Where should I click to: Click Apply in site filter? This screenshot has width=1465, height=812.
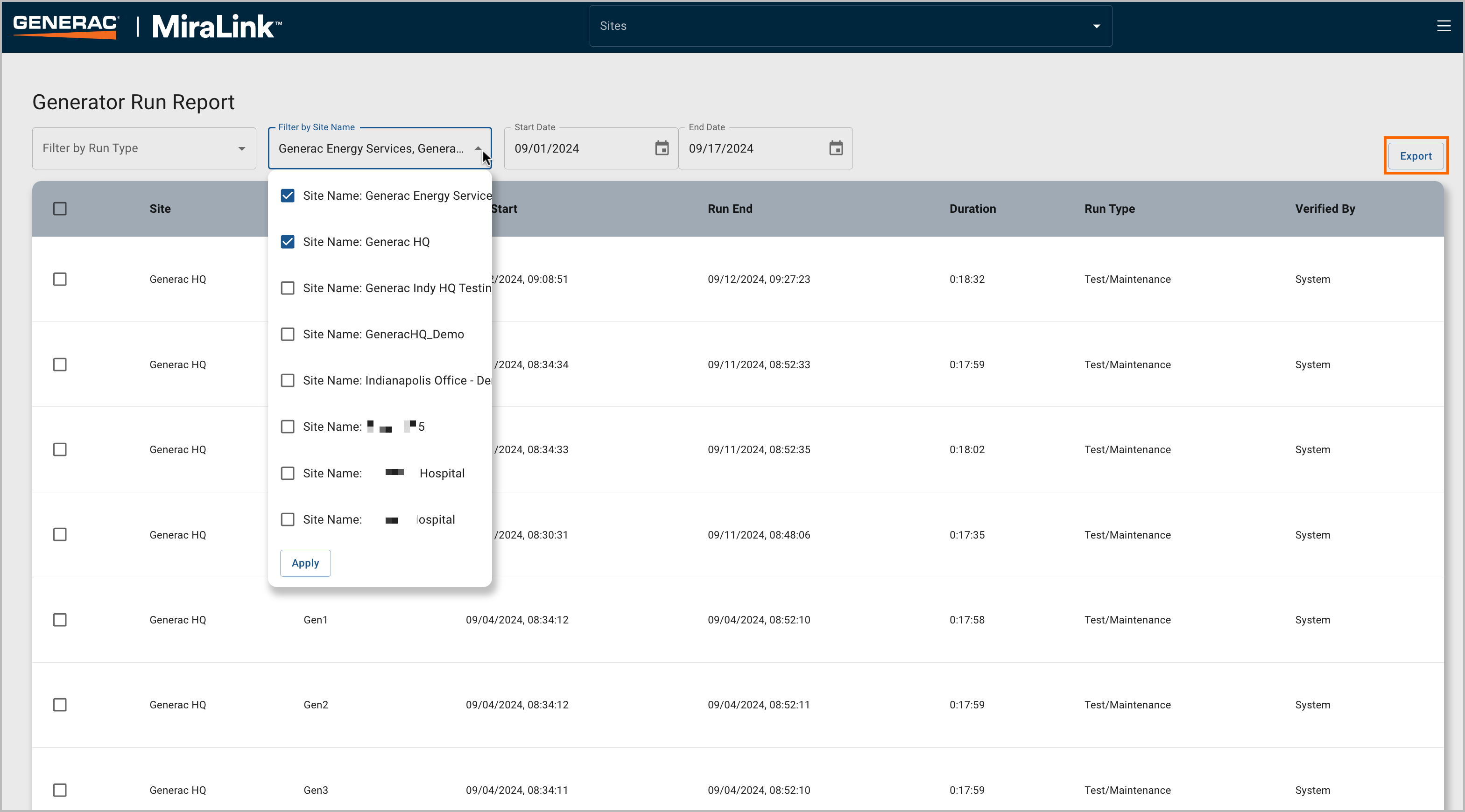(305, 563)
